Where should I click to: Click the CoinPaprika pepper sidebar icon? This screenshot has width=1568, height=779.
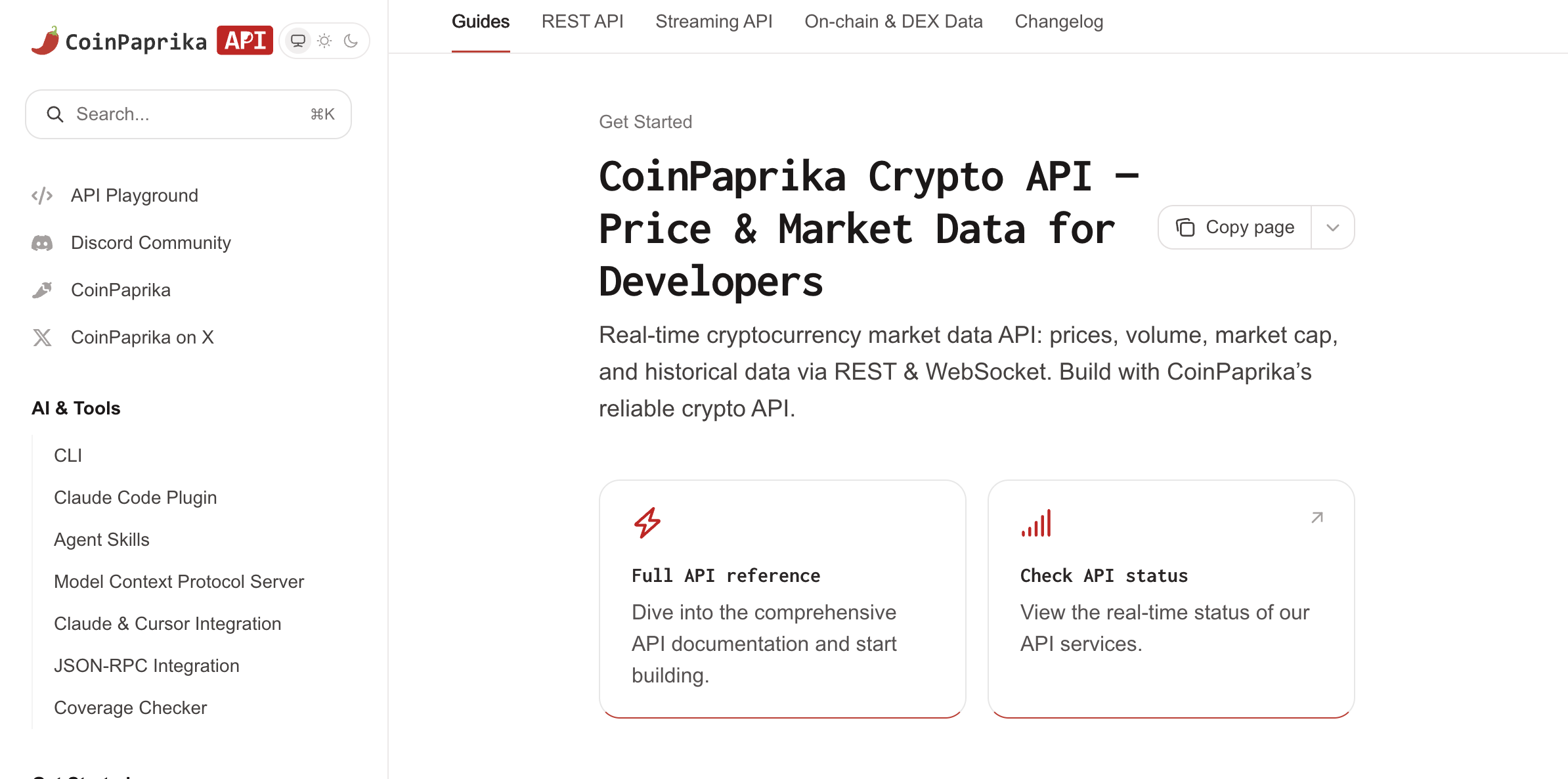42,290
